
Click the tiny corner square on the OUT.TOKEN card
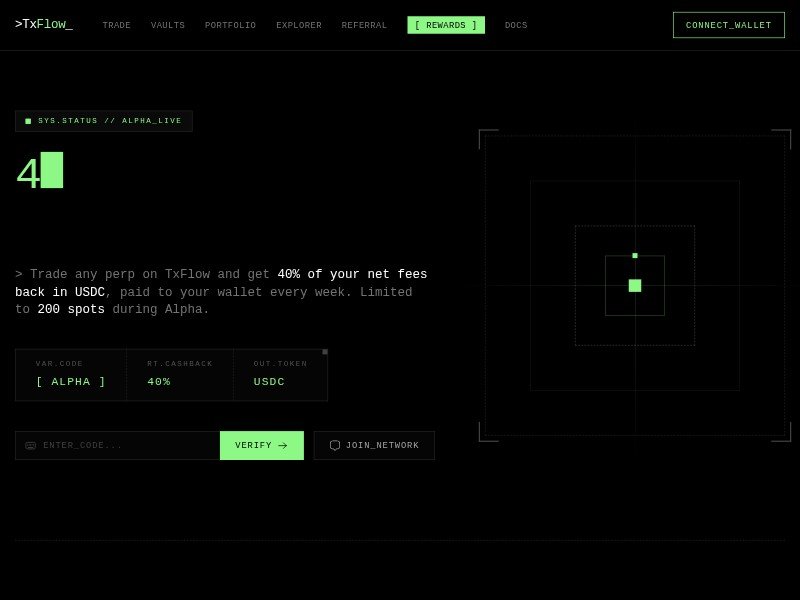coord(324,352)
